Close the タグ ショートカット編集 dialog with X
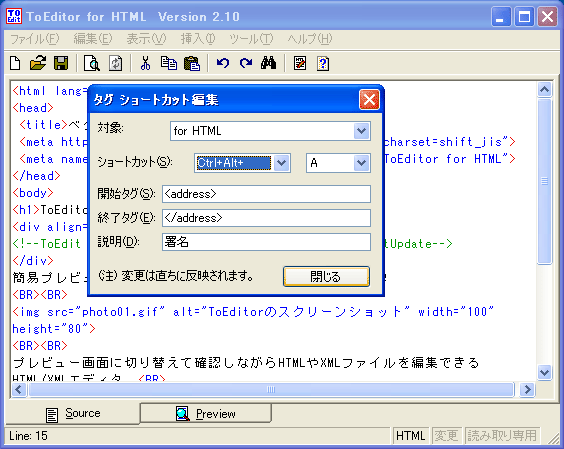 pyautogui.click(x=369, y=100)
